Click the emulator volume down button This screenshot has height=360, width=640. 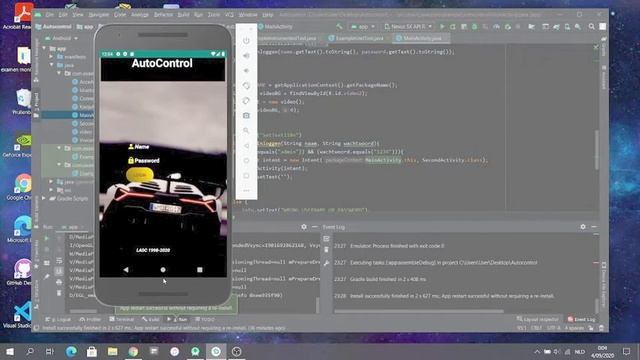(x=246, y=71)
